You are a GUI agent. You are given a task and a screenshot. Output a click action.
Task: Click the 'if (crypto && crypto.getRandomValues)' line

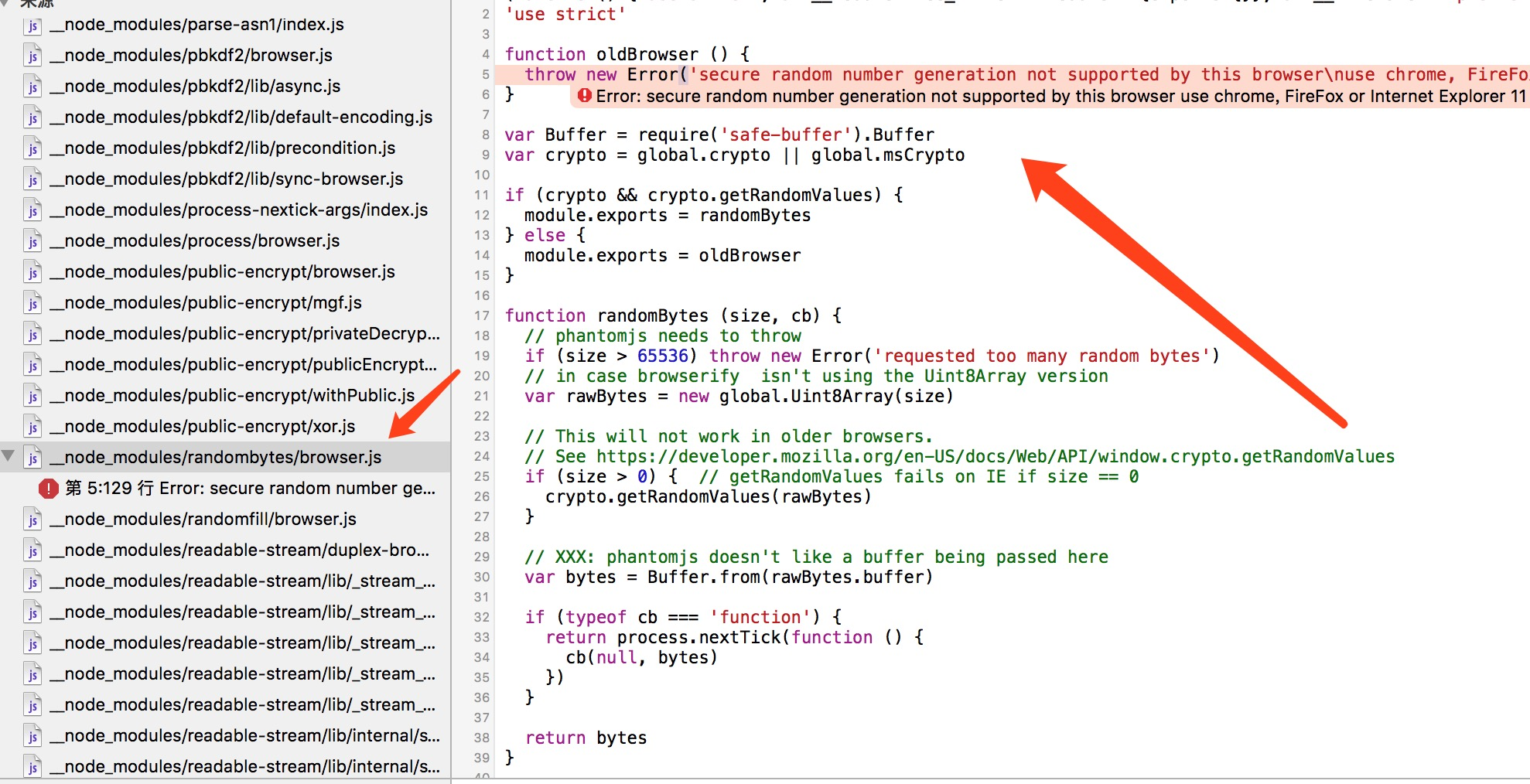coord(704,195)
